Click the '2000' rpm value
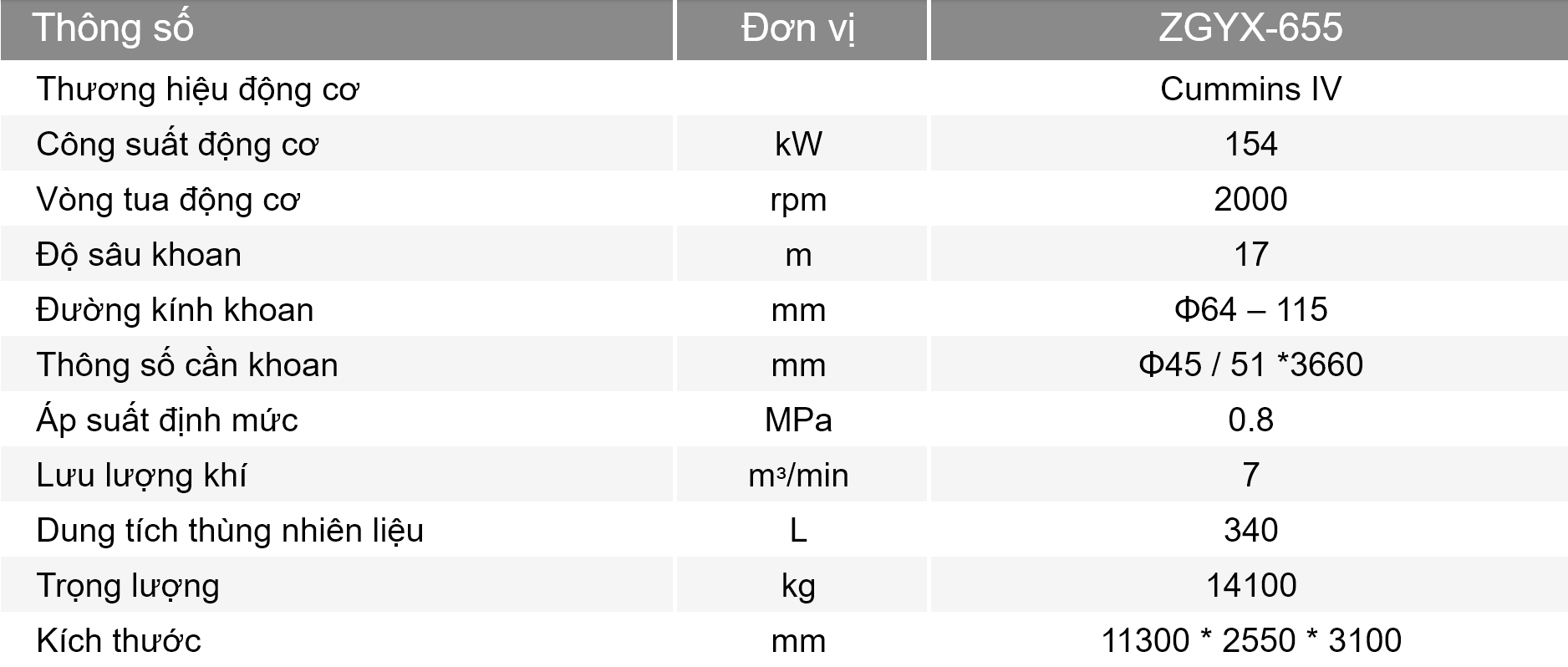The height and width of the screenshot is (667, 1568). pyautogui.click(x=1250, y=199)
